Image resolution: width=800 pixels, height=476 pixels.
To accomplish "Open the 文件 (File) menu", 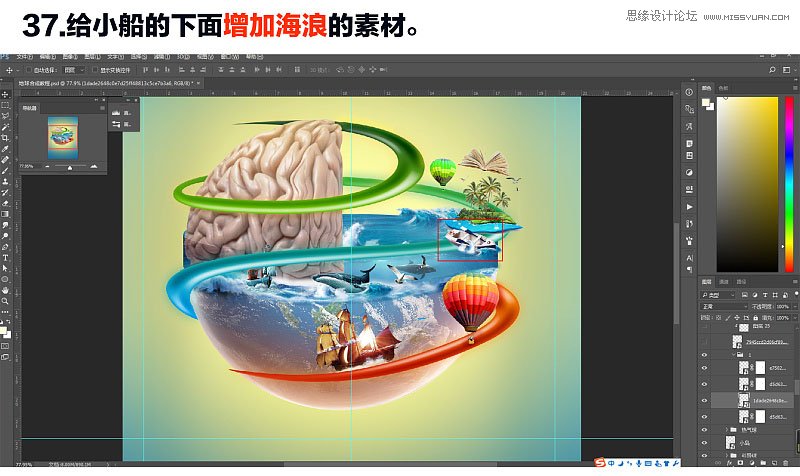I will (24, 57).
